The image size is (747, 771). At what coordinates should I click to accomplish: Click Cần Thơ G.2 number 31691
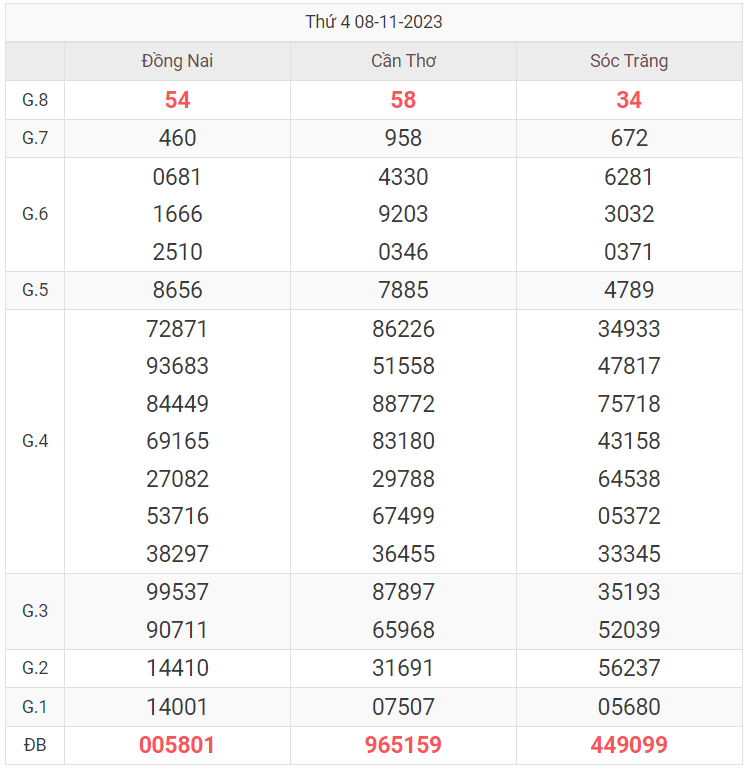click(403, 669)
